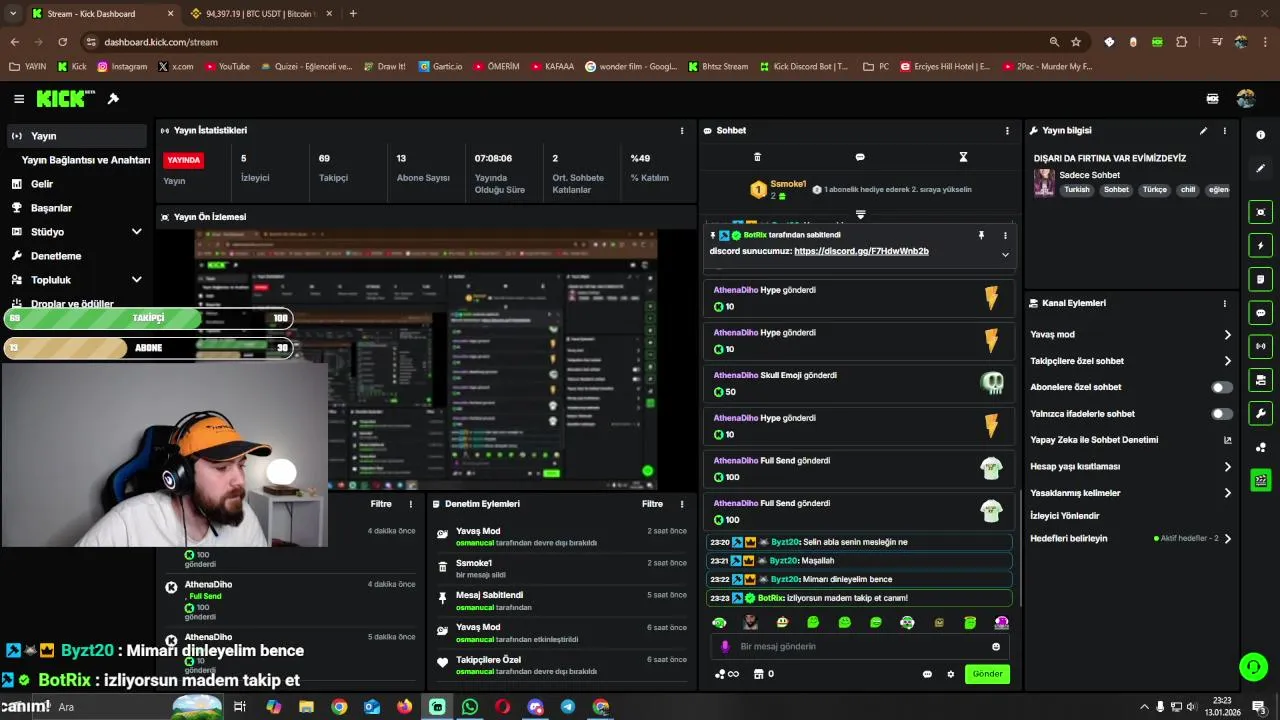Viewport: 1280px width, 720px height.
Task: Click the Sadece Sohbet category thumbnail
Action: 1044,183
